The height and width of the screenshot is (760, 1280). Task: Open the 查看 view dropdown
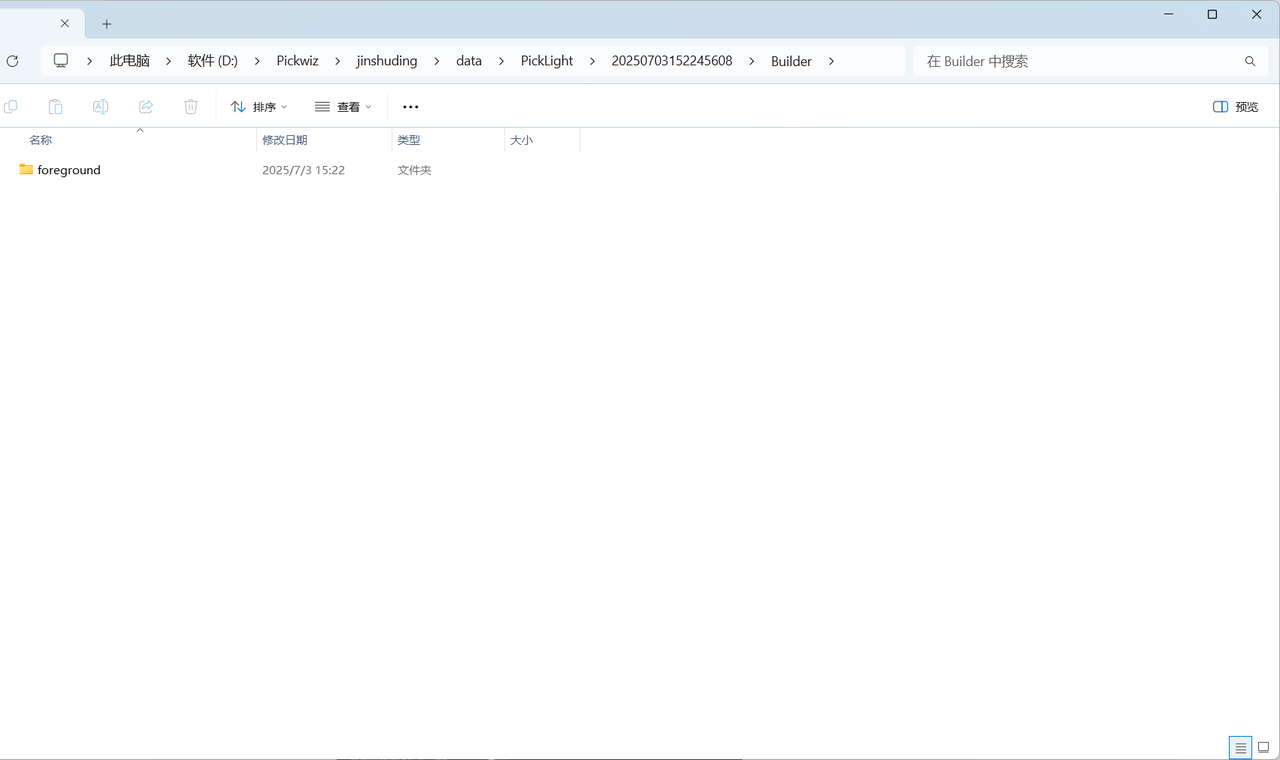click(343, 107)
